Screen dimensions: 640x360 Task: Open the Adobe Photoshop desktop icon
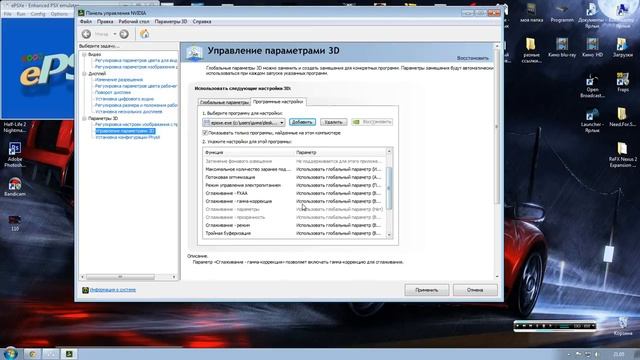tap(15, 154)
